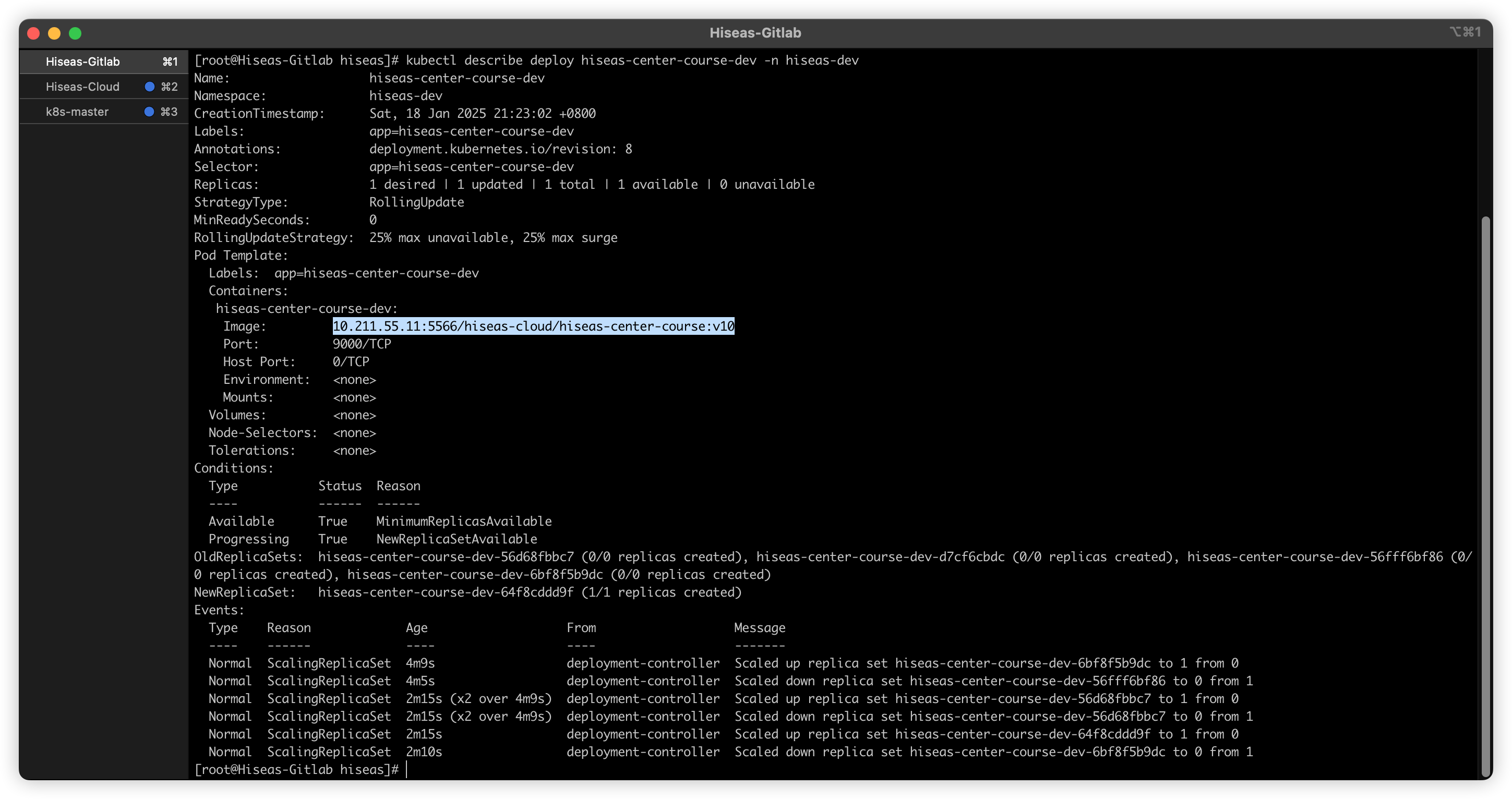Viewport: 1512px width, 799px height.
Task: Click the NewReplicaSet name hiseas-center-course-dev-64f8cddd9f
Action: [446, 592]
